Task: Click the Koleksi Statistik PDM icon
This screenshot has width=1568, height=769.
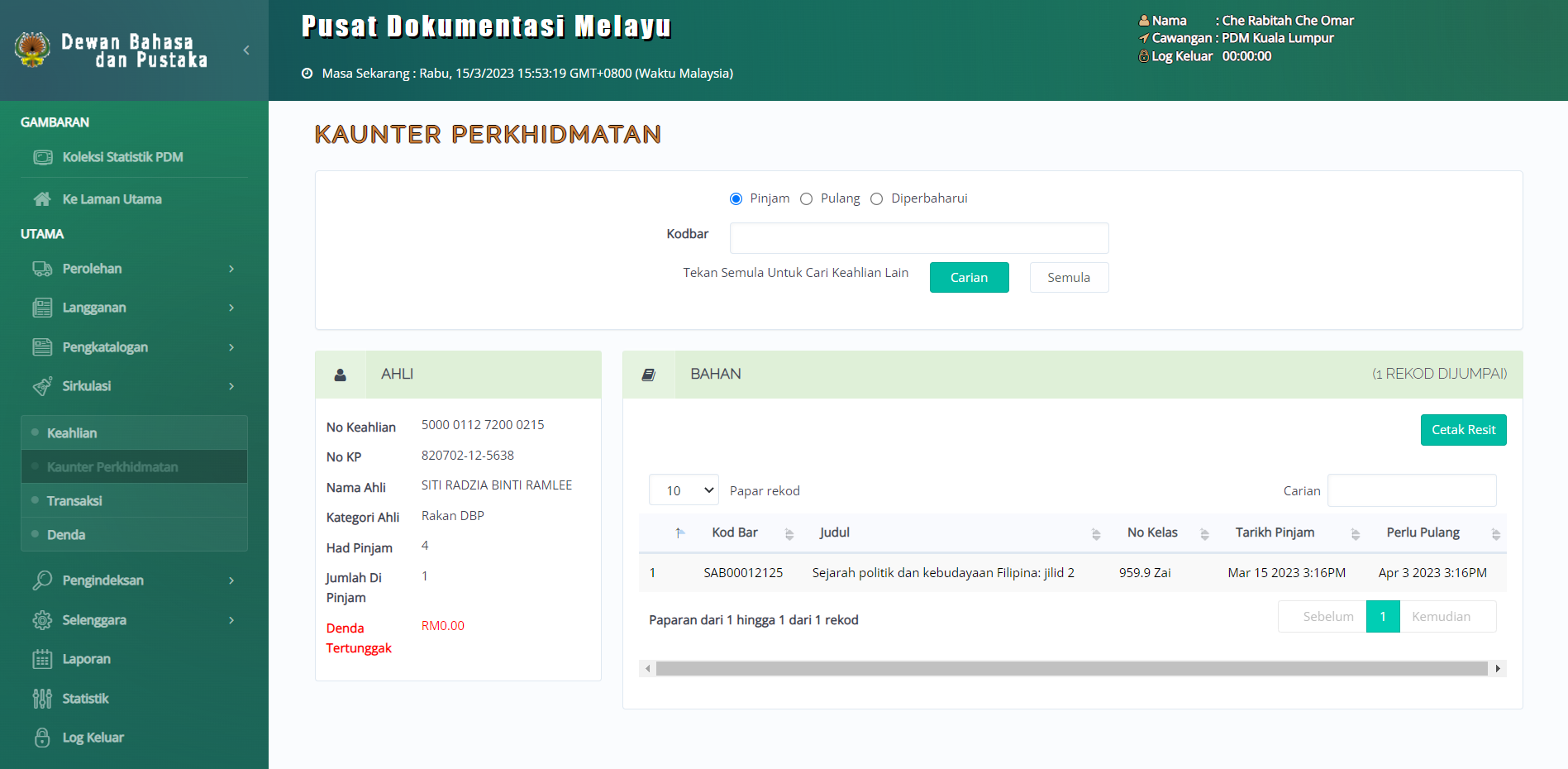Action: click(x=42, y=157)
